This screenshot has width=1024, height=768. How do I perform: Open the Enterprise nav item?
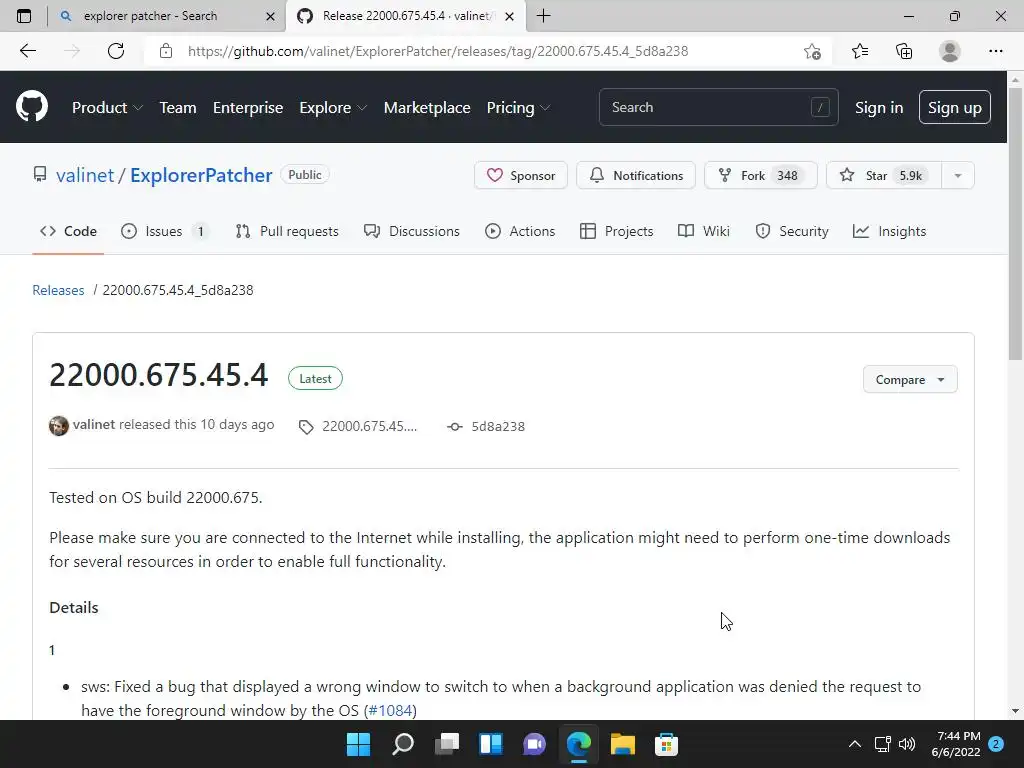click(248, 107)
